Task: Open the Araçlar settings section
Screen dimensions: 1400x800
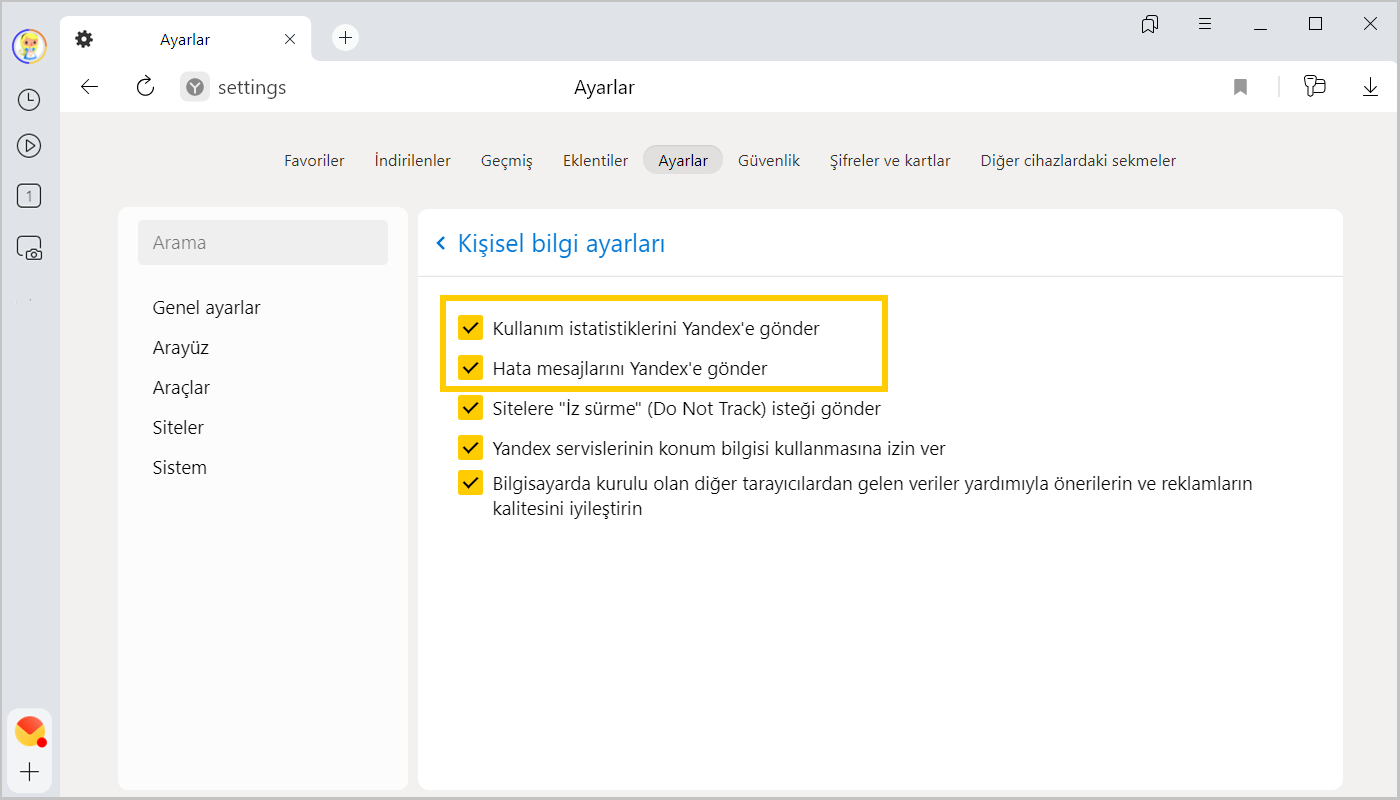Action: (x=181, y=388)
